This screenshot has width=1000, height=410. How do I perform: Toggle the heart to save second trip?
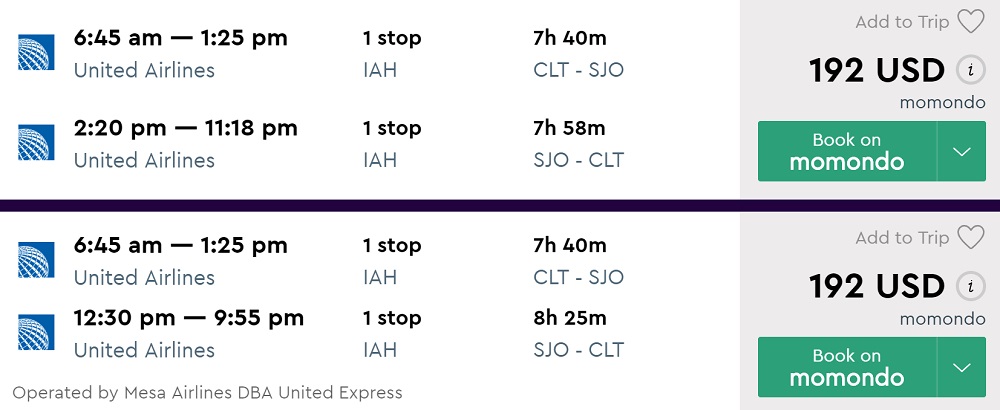click(x=970, y=237)
